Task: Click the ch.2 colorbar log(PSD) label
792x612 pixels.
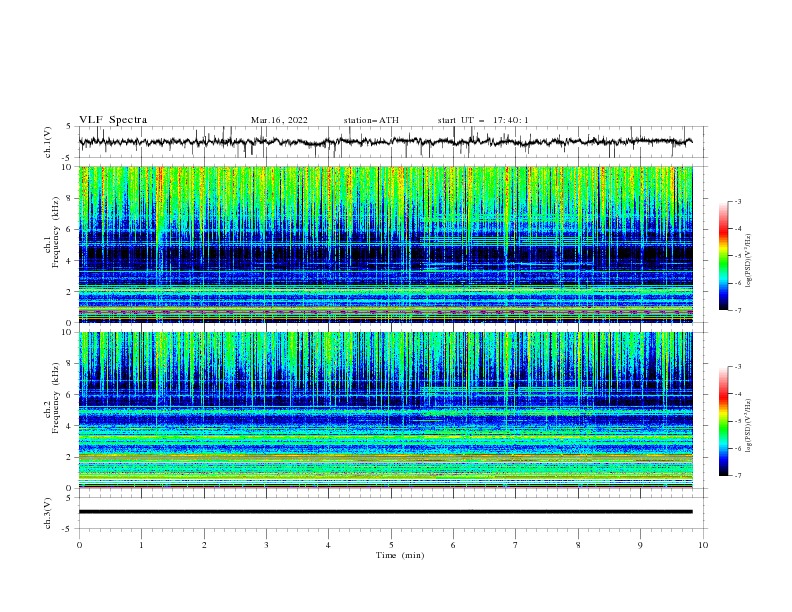Action: [x=749, y=426]
